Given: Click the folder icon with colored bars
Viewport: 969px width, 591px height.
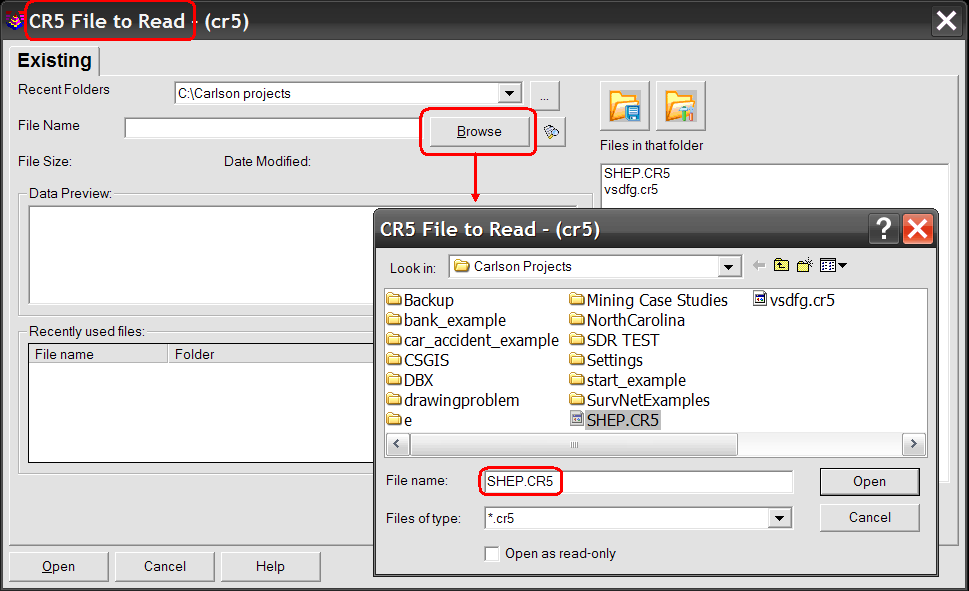Looking at the screenshot, I should point(680,106).
